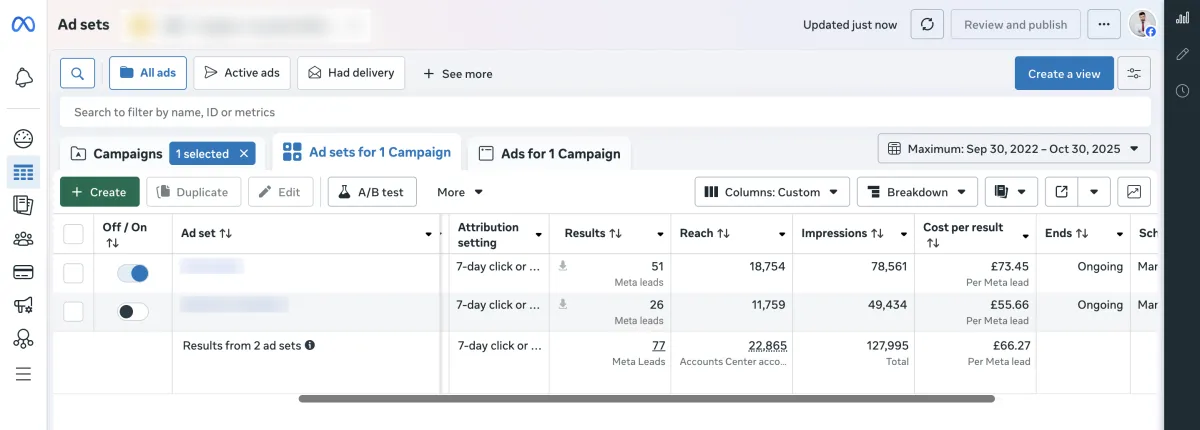The image size is (1200, 430).
Task: Click the charts view icon
Action: 1134,192
